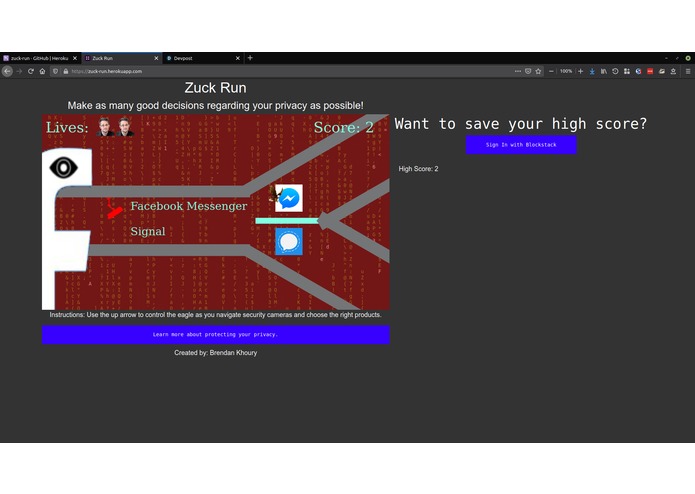Click the beige extension icon beside red one
Image resolution: width=695 pixels, height=494 pixels.
pyautogui.click(x=661, y=71)
